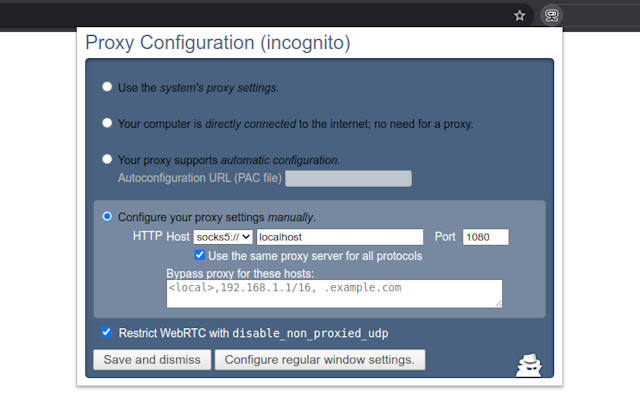Select 'Configure your proxy settings manually' radio
640x400 pixels.
click(107, 216)
